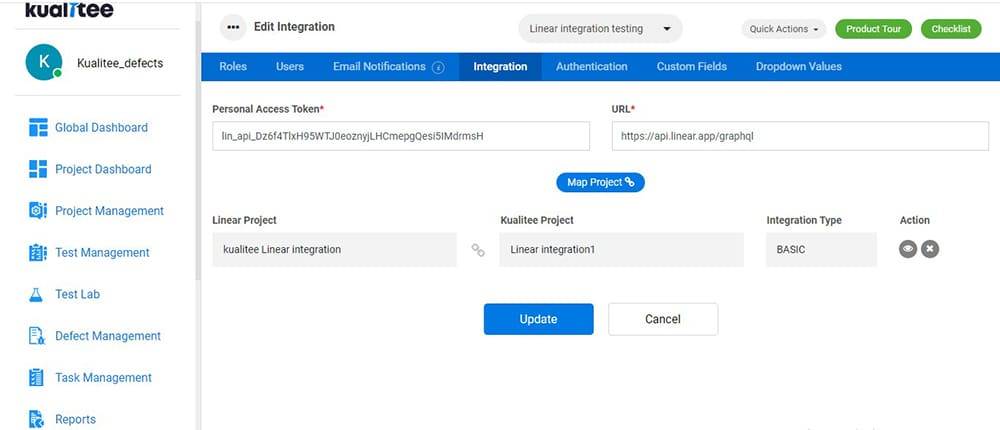Click the Test Management icon
This screenshot has width=1000, height=430.
tap(38, 253)
